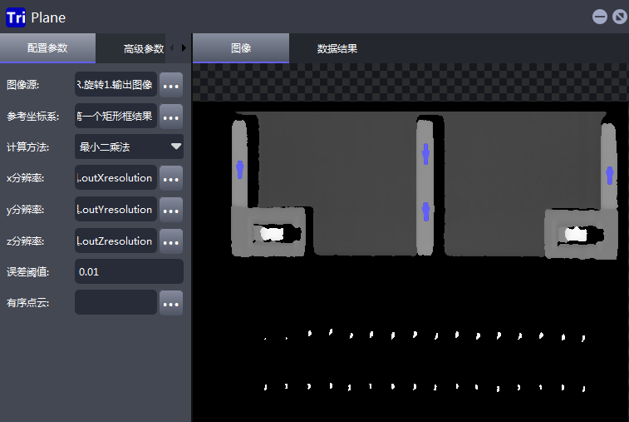This screenshot has width=629, height=422.
Task: Close the Plane window
Action: [618, 16]
